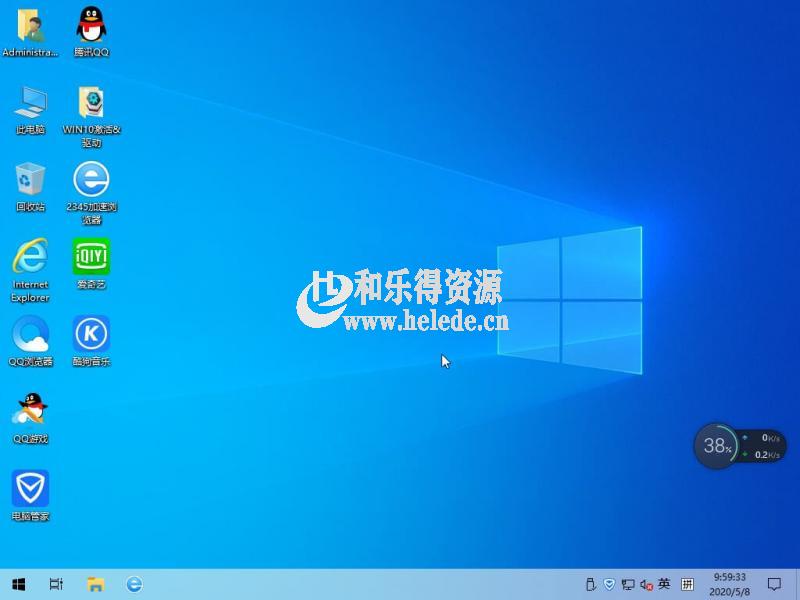Click the 0.2K/s network speed readout
This screenshot has height=600, width=800.
tap(767, 455)
